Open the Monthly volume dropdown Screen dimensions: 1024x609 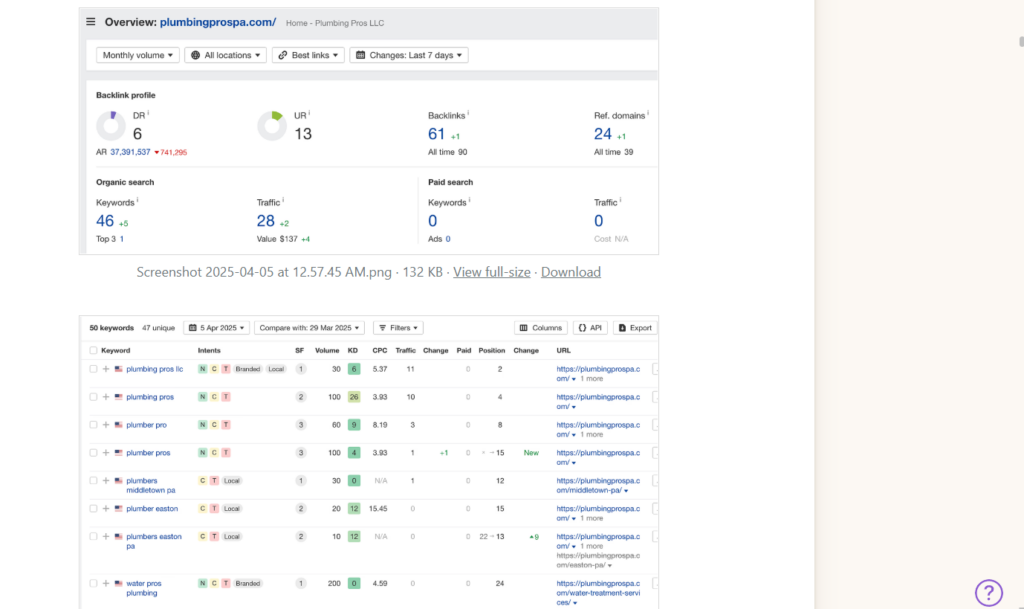138,55
